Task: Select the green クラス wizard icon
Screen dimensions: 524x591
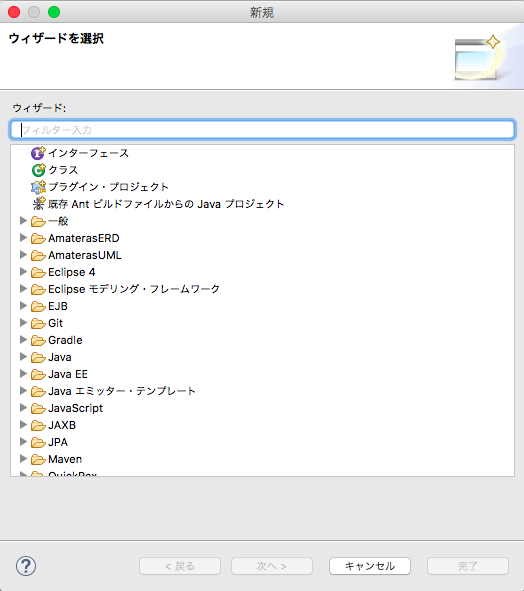Action: click(38, 170)
